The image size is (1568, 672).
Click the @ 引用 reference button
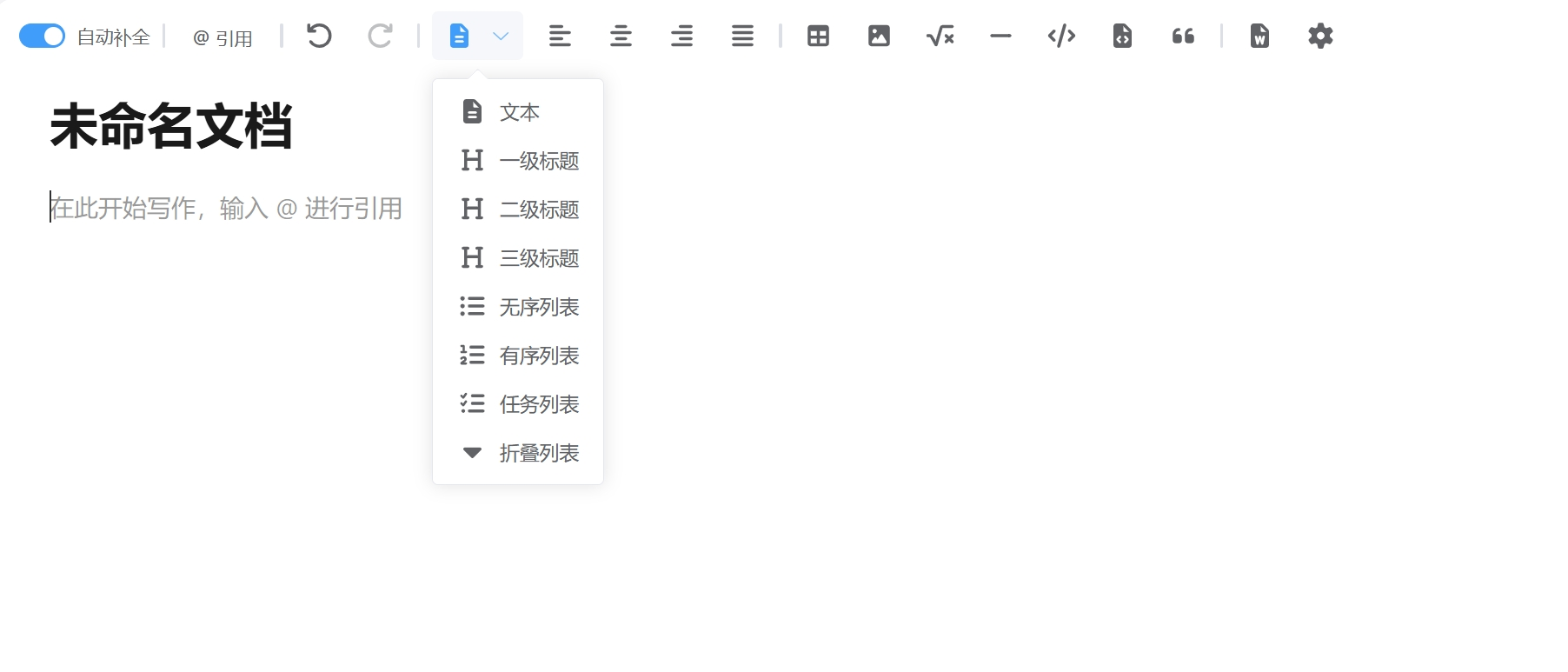[x=223, y=37]
